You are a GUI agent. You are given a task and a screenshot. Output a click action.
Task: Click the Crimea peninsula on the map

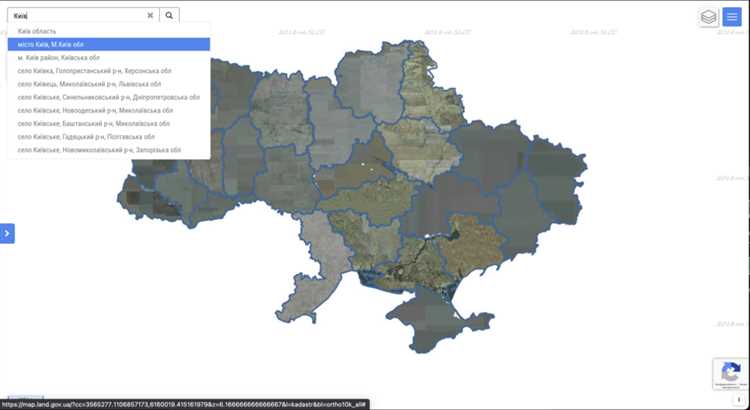click(420, 320)
